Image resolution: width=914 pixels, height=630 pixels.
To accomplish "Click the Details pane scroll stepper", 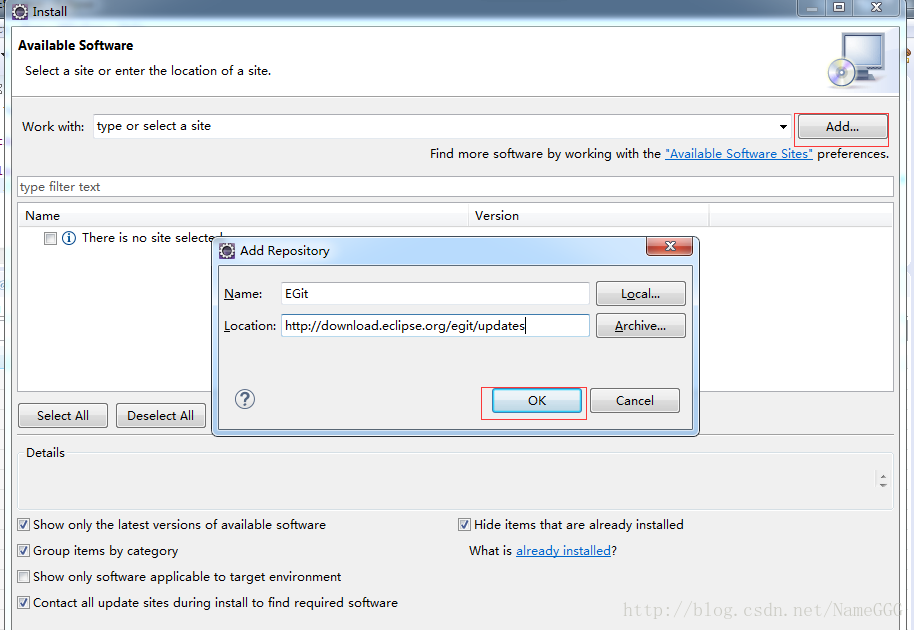I will tap(883, 480).
